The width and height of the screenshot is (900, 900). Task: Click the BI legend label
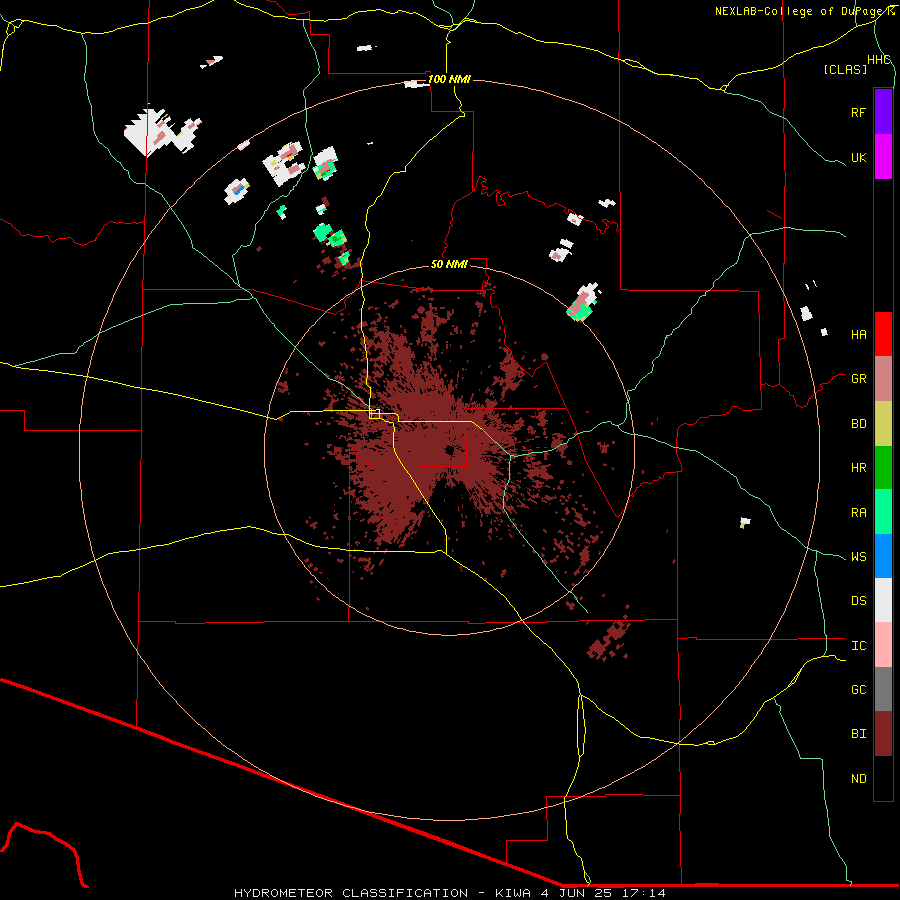[x=858, y=734]
